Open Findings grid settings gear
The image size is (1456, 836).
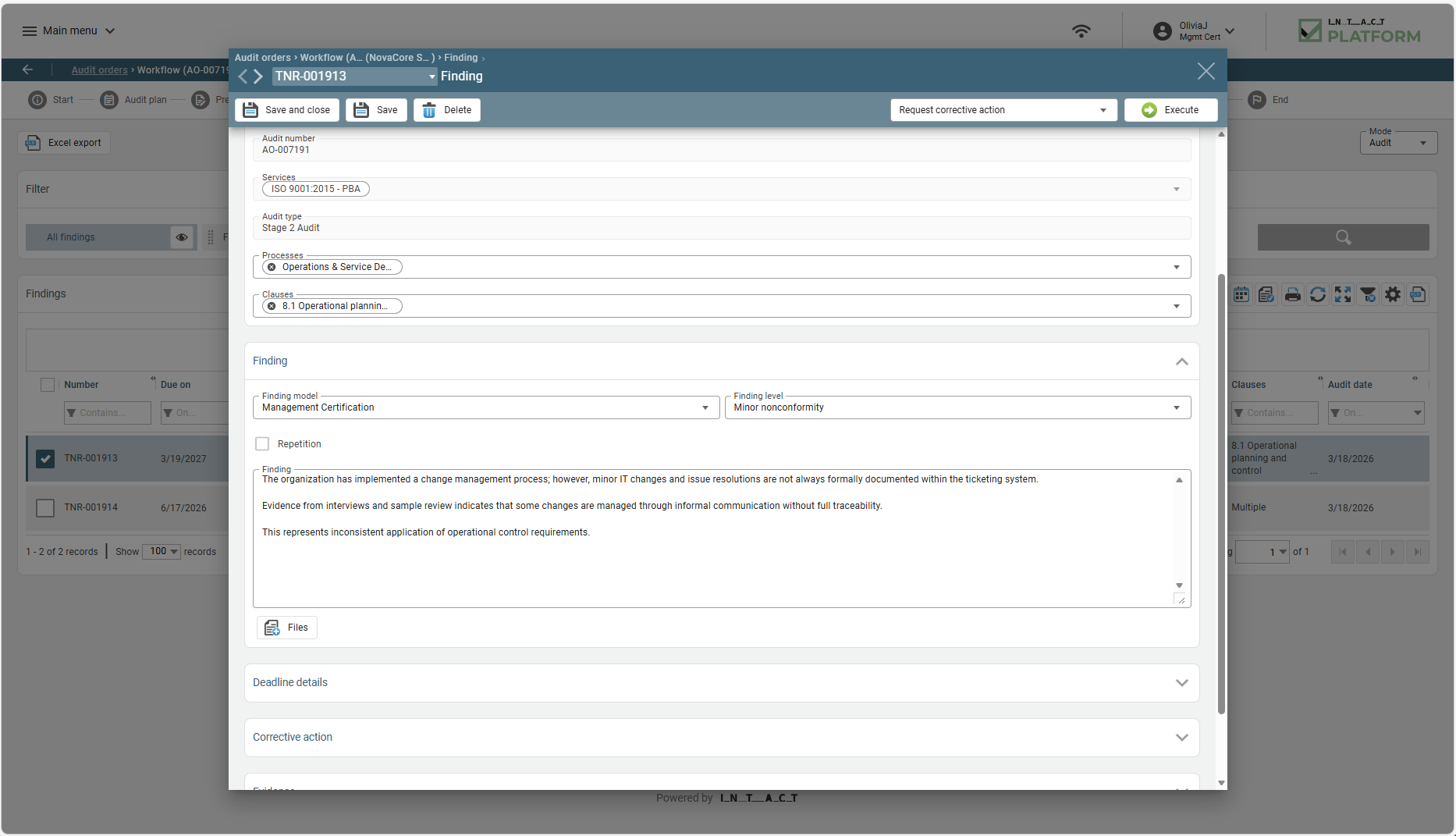[1393, 294]
